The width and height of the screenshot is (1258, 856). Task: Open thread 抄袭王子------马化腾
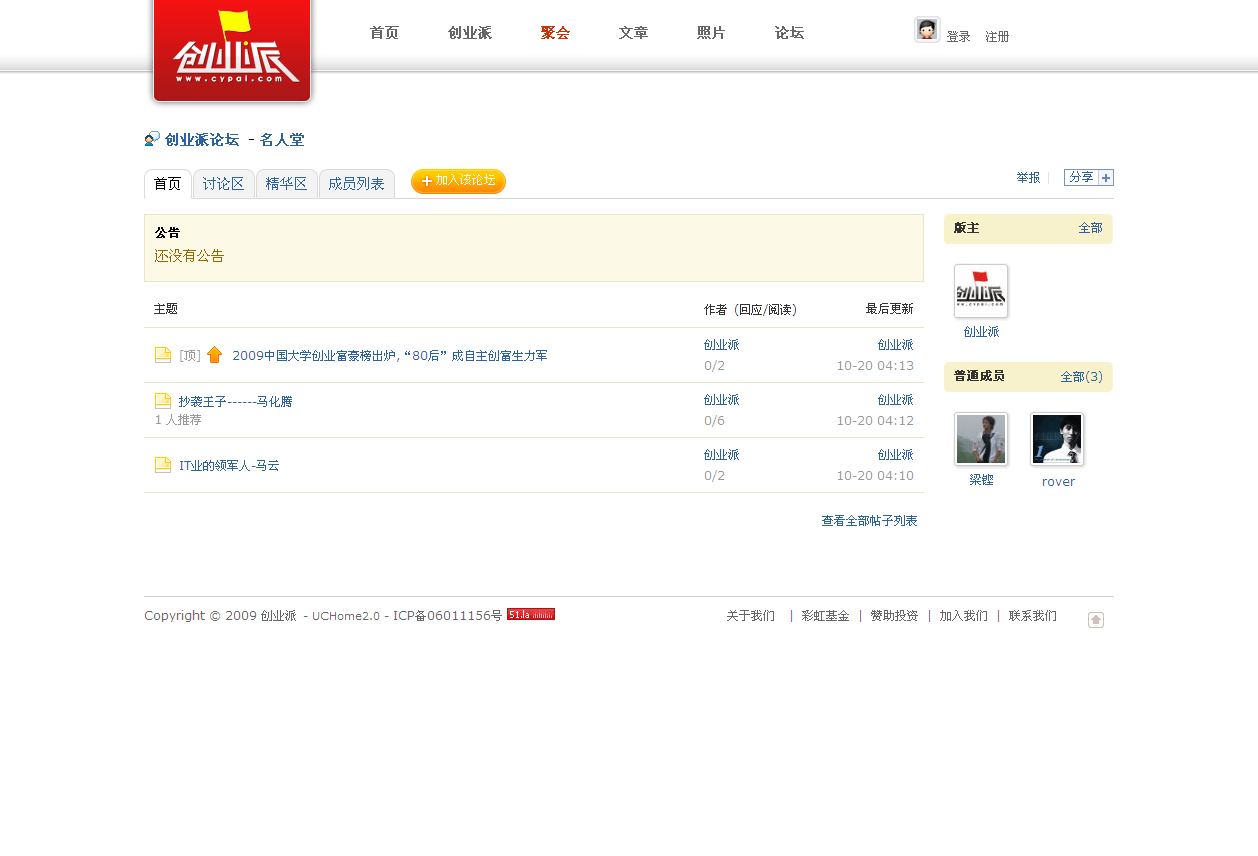[235, 402]
